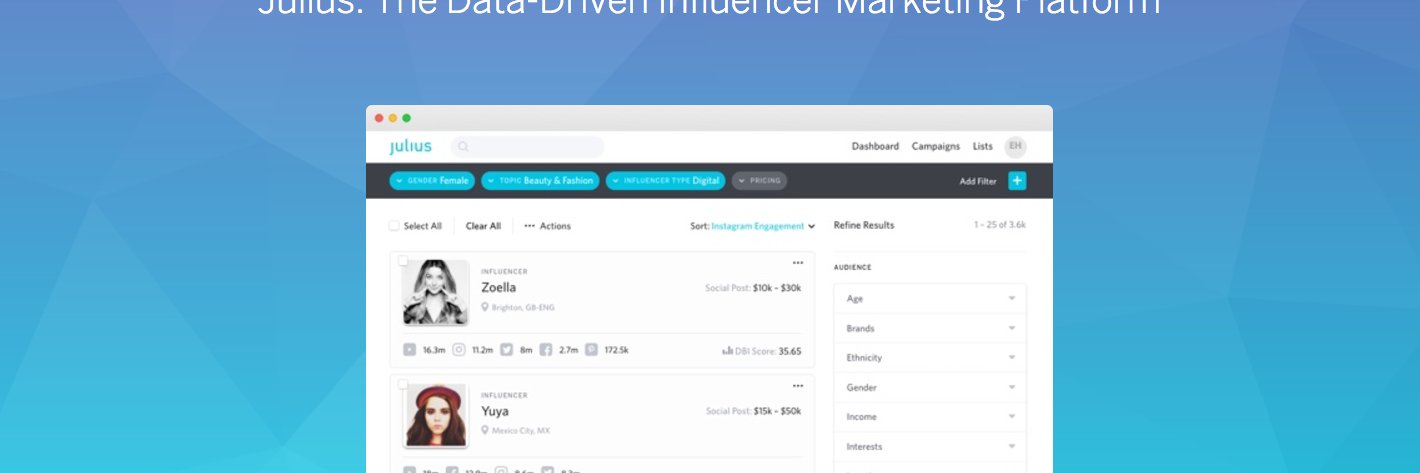1420x473 pixels.
Task: Check the Select All checkbox
Action: (x=394, y=226)
